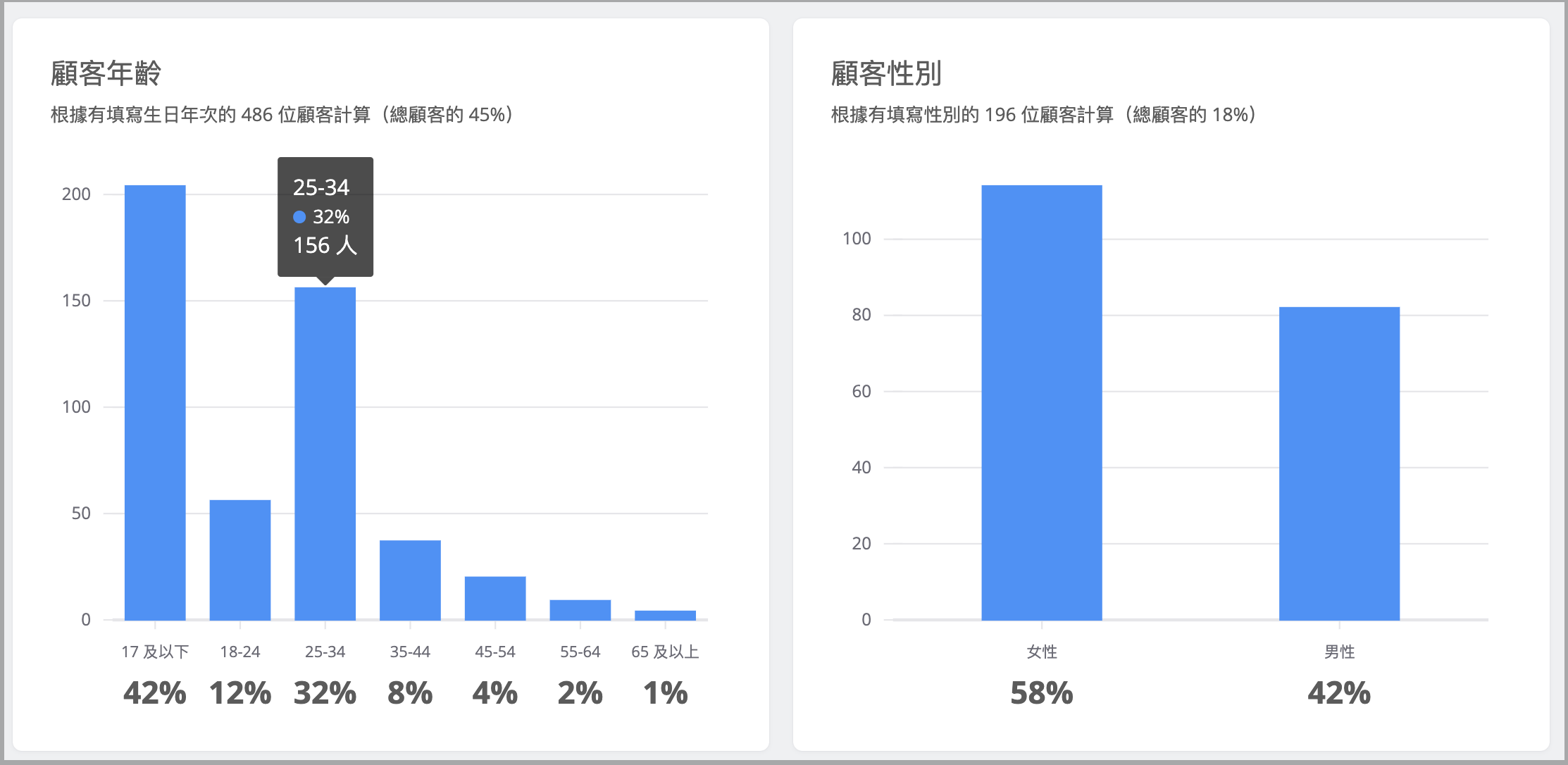Image resolution: width=1568 pixels, height=765 pixels.
Task: Click the 65 及以上 age bar
Action: pyautogui.click(x=665, y=615)
